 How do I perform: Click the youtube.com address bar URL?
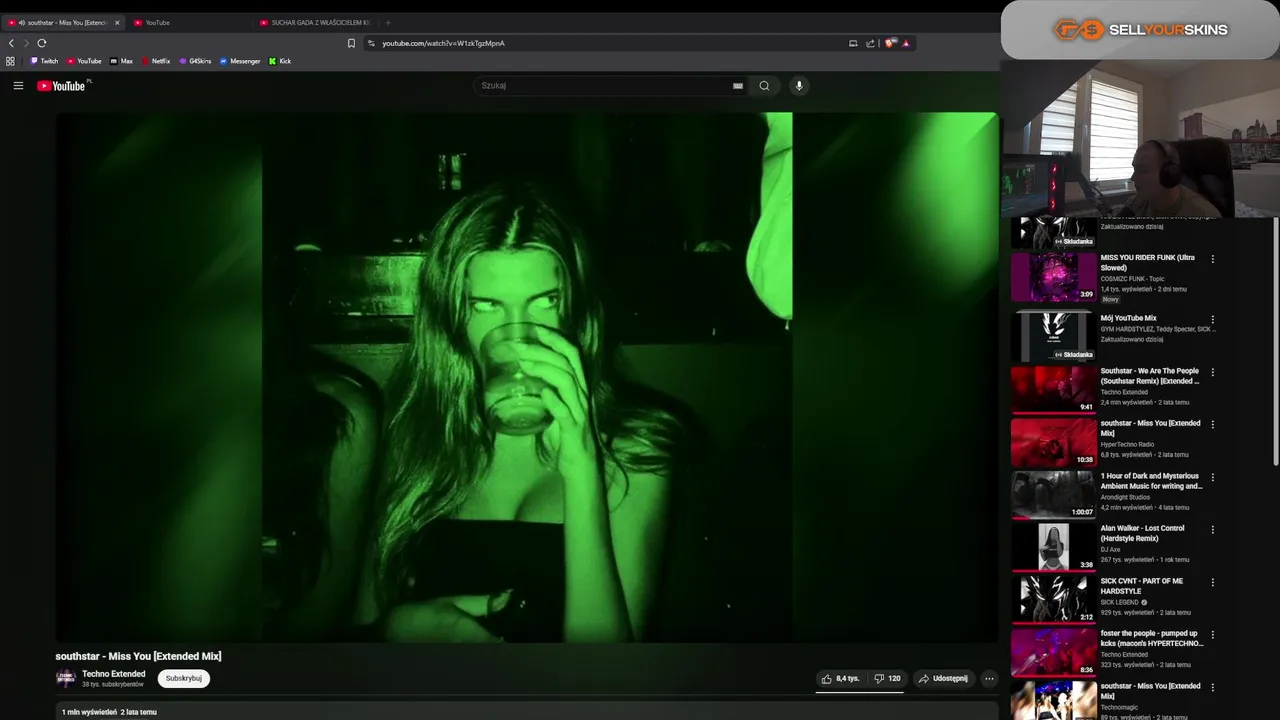point(443,43)
